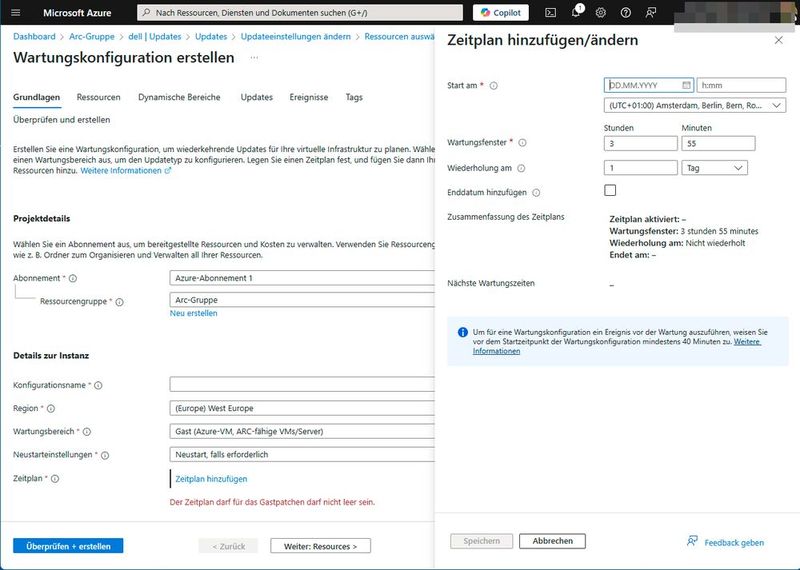Screen dimensions: 800x570
Task: Open the Neustarteinstellungen dropdown
Action: (302, 454)
